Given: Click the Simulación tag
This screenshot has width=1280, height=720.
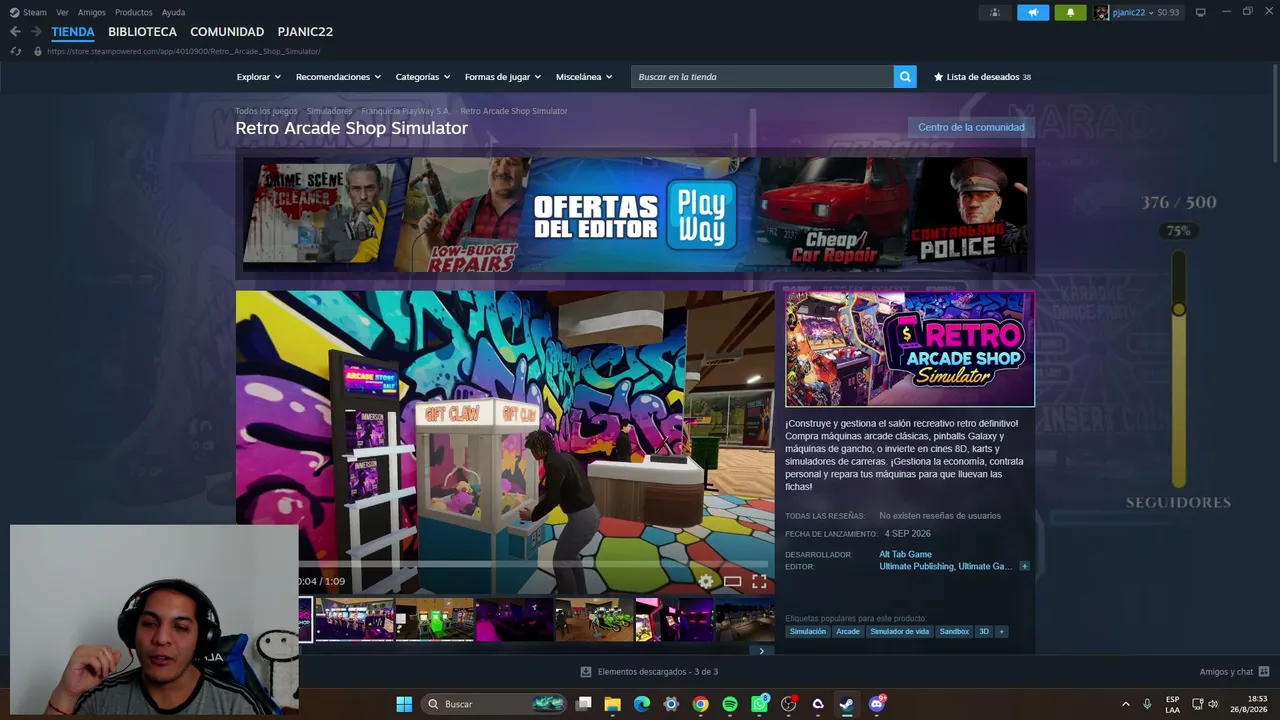Looking at the screenshot, I should pos(808,632).
